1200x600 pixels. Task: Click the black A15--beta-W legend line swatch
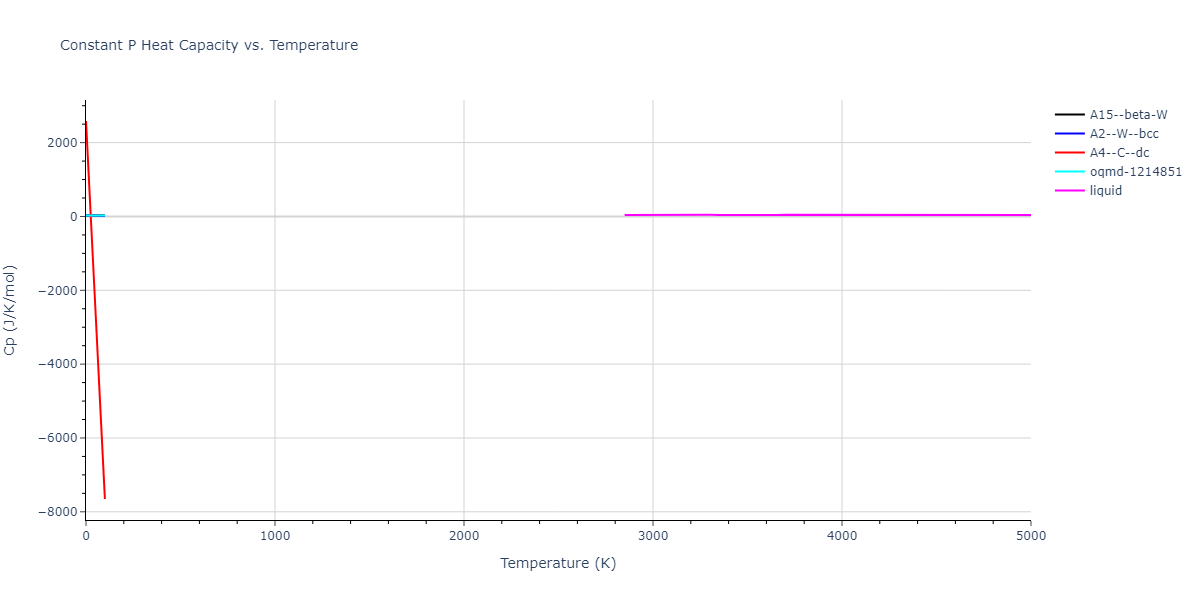click(x=1070, y=115)
